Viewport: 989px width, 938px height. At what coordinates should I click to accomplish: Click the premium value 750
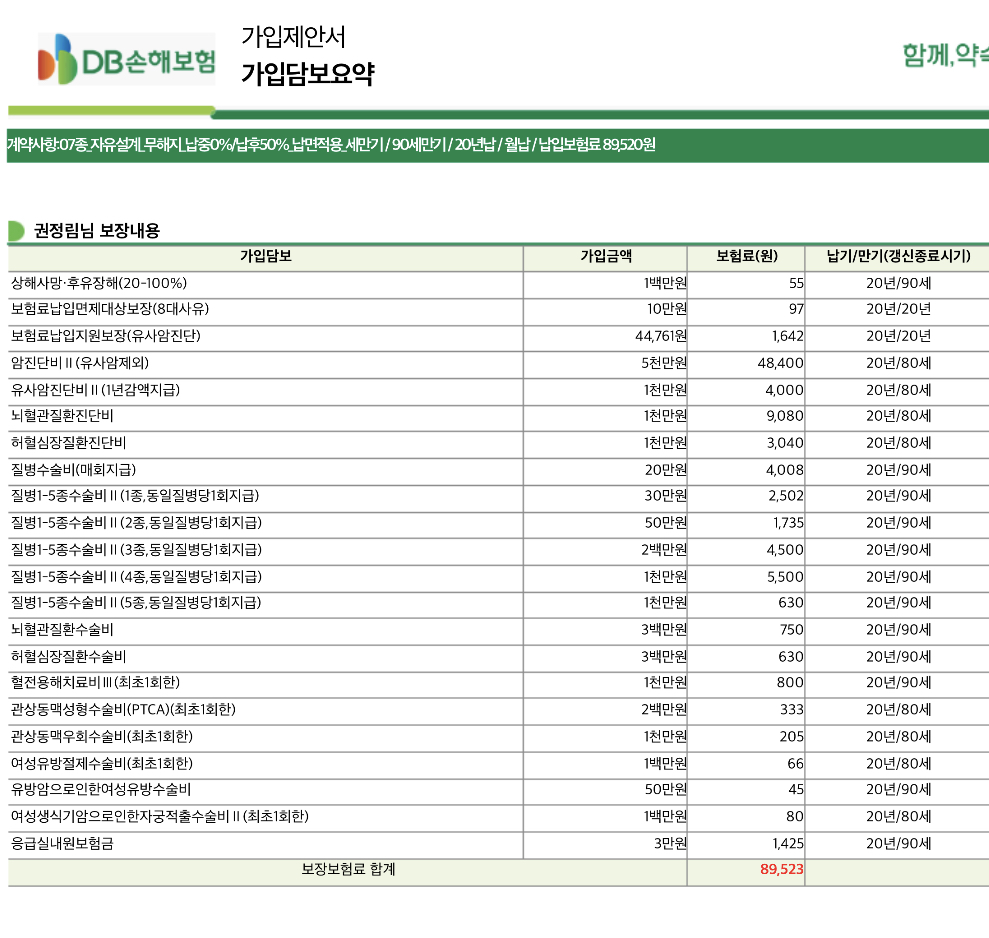791,630
